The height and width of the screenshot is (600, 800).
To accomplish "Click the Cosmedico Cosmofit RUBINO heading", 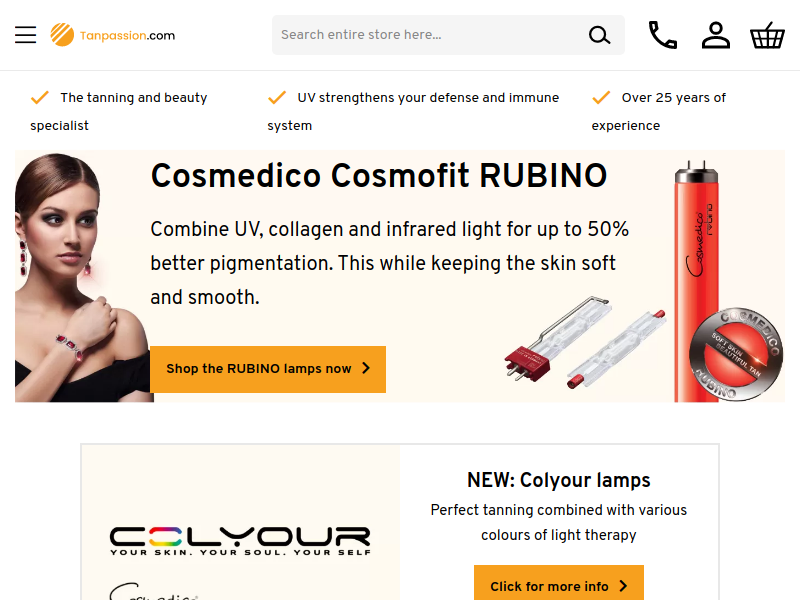I will [379, 176].
